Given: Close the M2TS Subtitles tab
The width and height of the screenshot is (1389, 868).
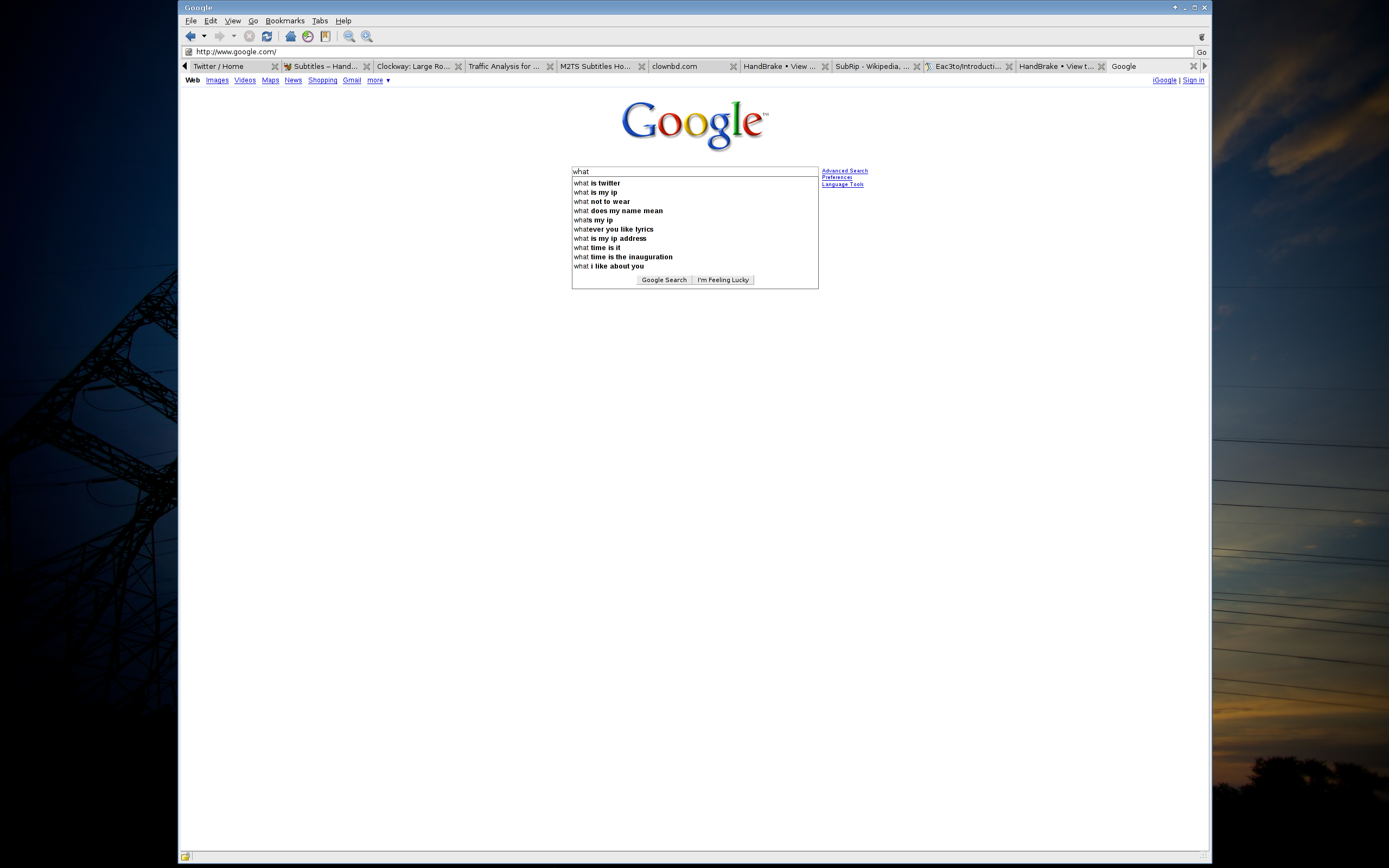Looking at the screenshot, I should tap(642, 67).
